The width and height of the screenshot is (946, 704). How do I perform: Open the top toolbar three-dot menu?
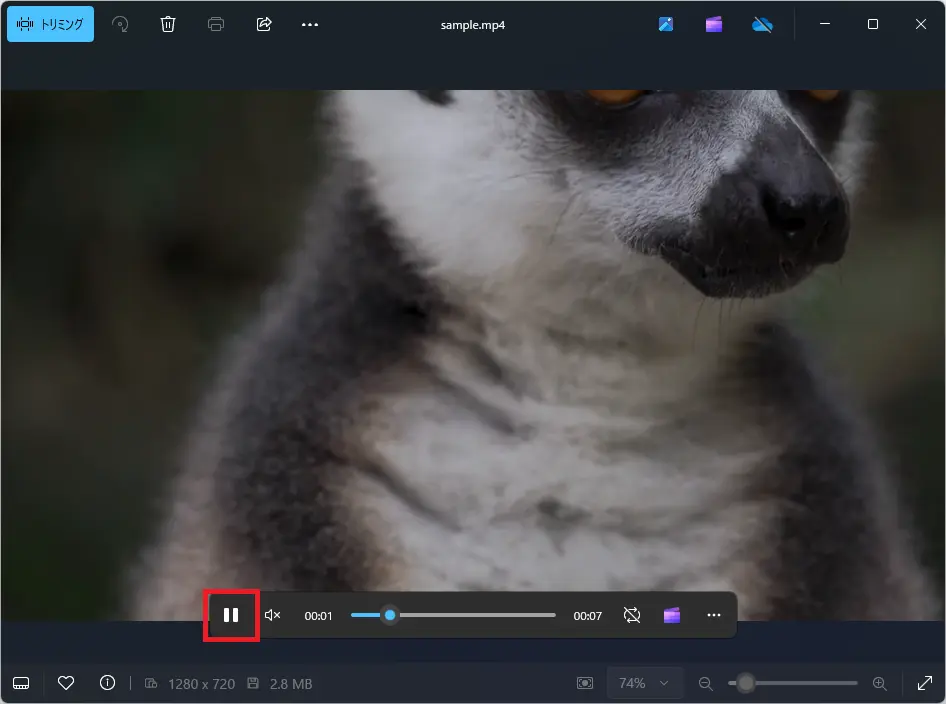click(310, 24)
